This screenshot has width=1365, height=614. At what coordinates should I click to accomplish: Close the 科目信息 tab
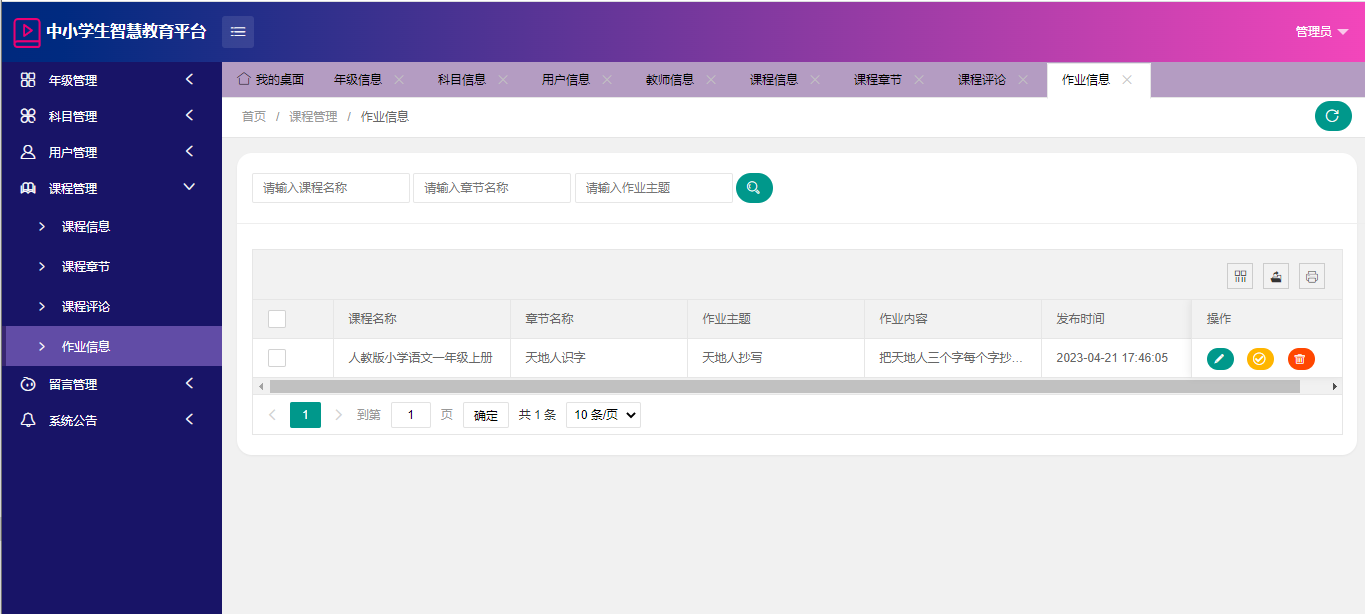click(503, 80)
